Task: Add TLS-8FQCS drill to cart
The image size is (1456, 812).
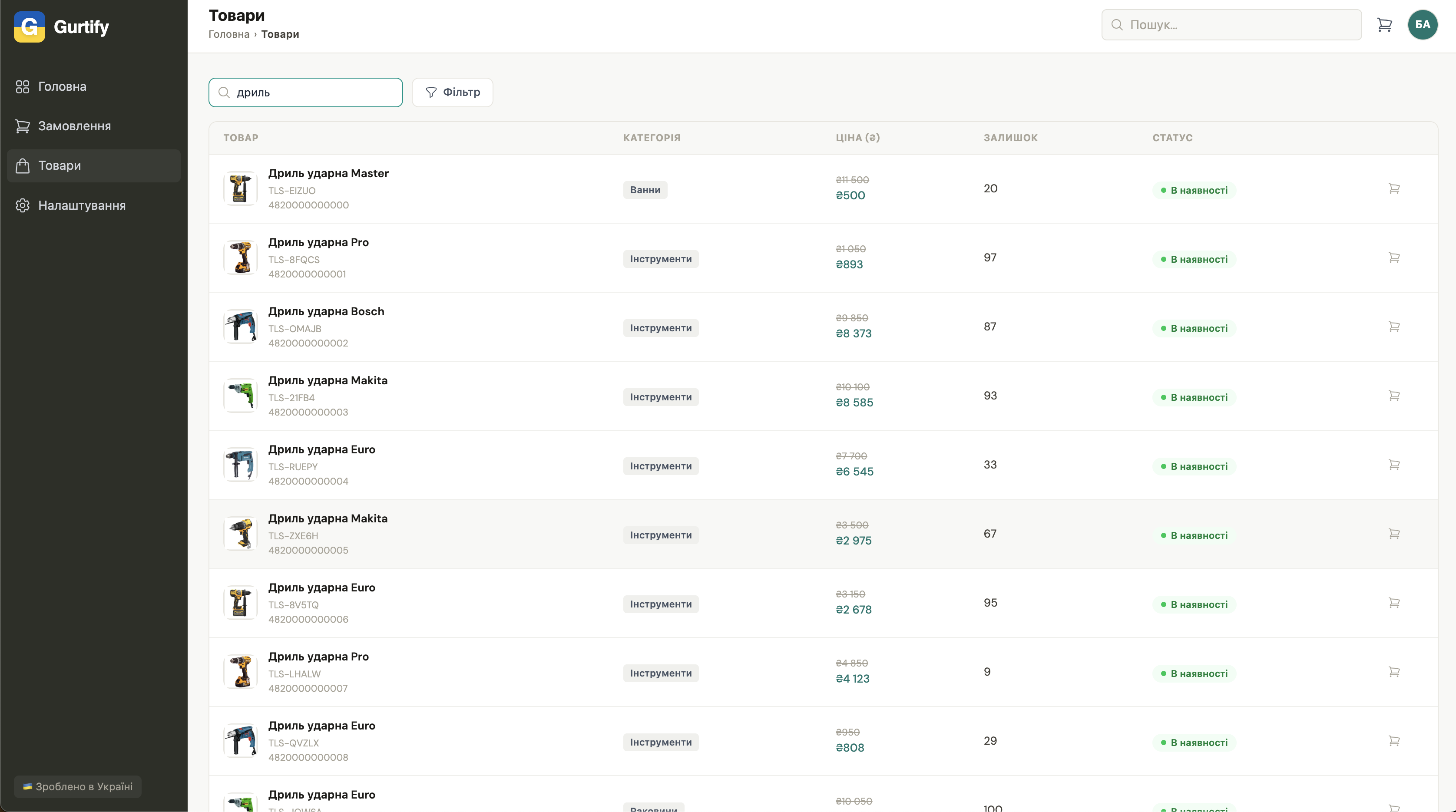Action: point(1394,257)
